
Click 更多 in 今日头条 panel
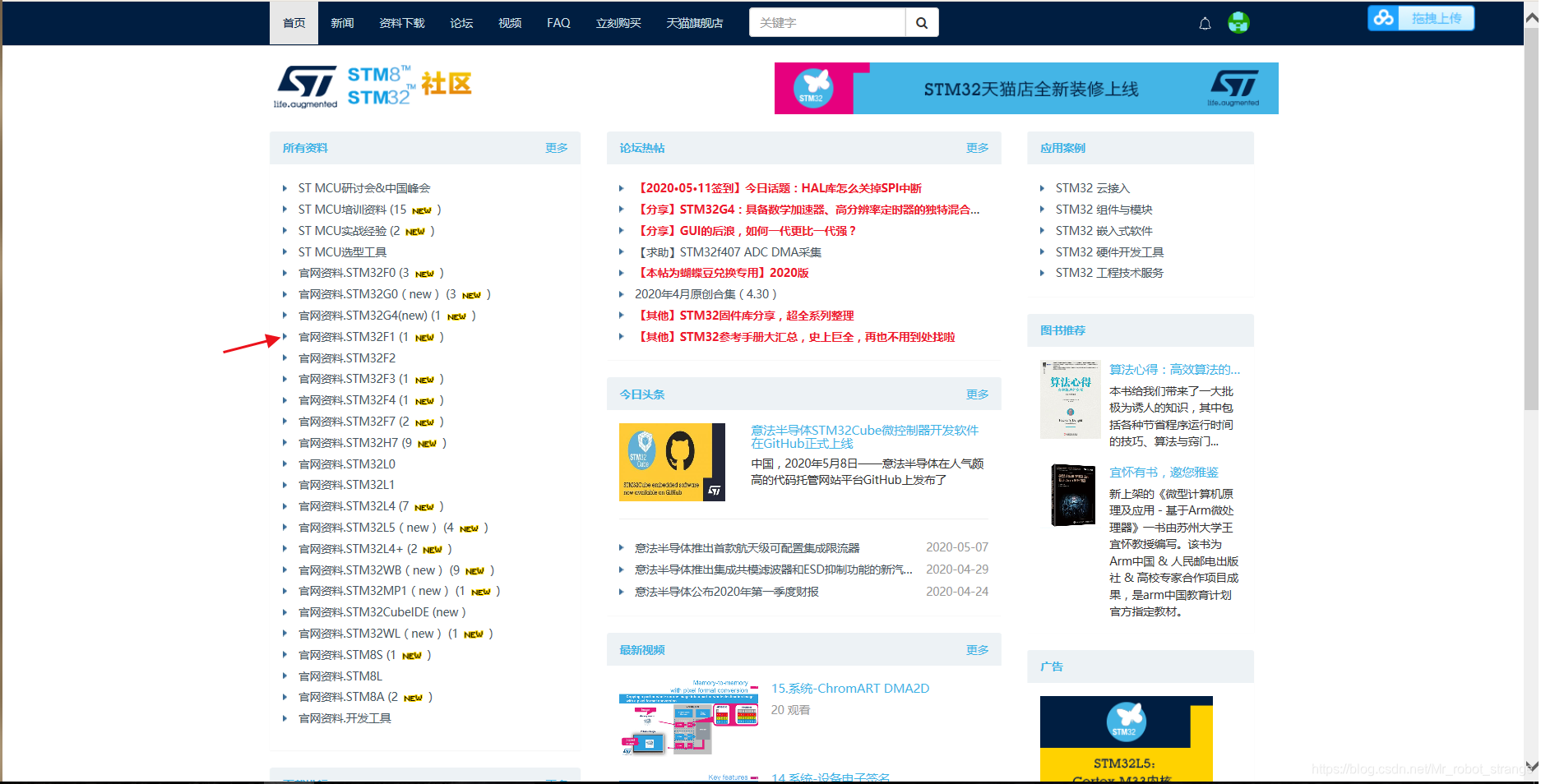978,394
